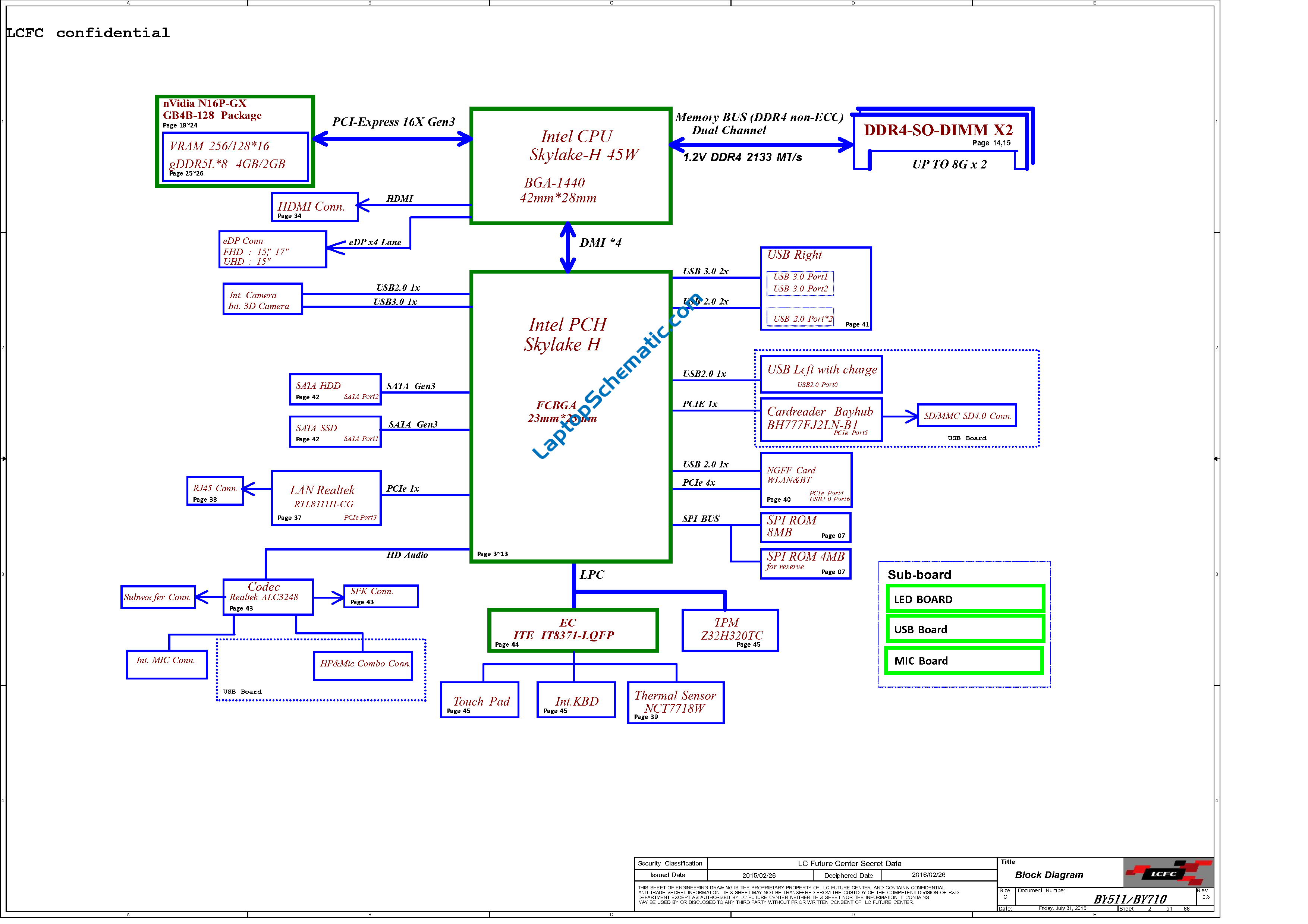The width and height of the screenshot is (1308, 924).
Task: Click the green 'USB Board' sub-board entry
Action: click(965, 629)
